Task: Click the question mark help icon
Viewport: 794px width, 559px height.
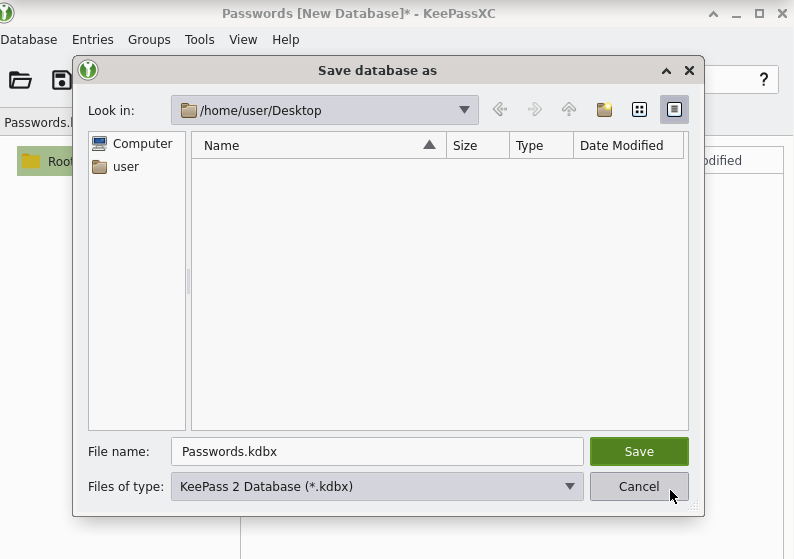Action: pyautogui.click(x=764, y=80)
